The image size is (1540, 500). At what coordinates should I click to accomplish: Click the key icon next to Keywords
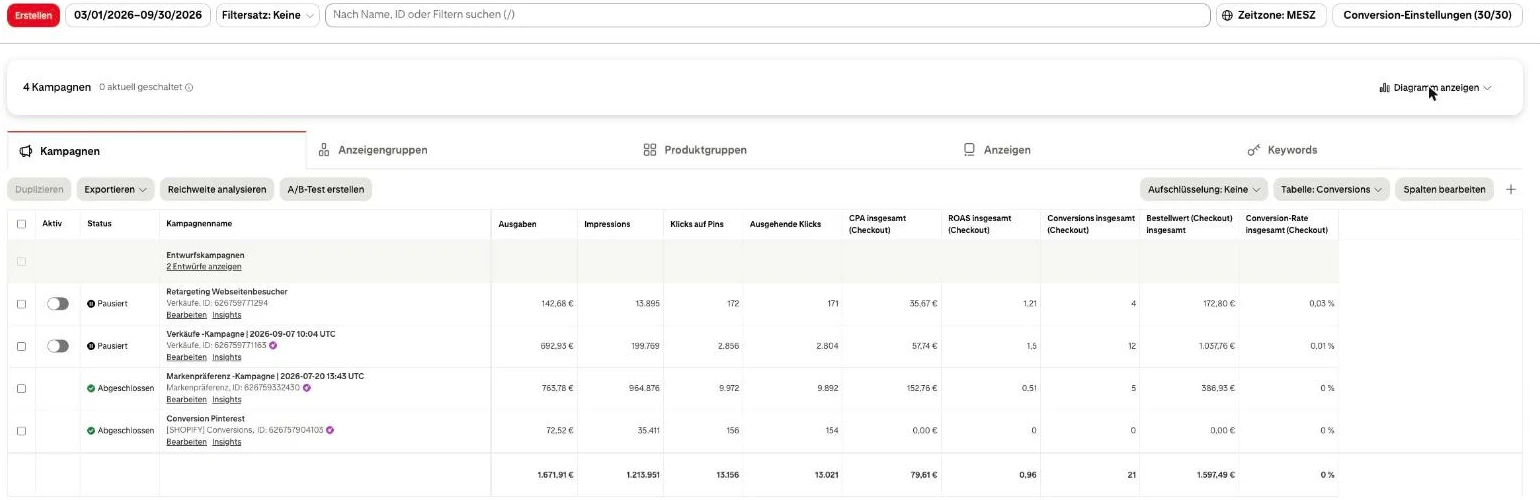tap(1254, 150)
